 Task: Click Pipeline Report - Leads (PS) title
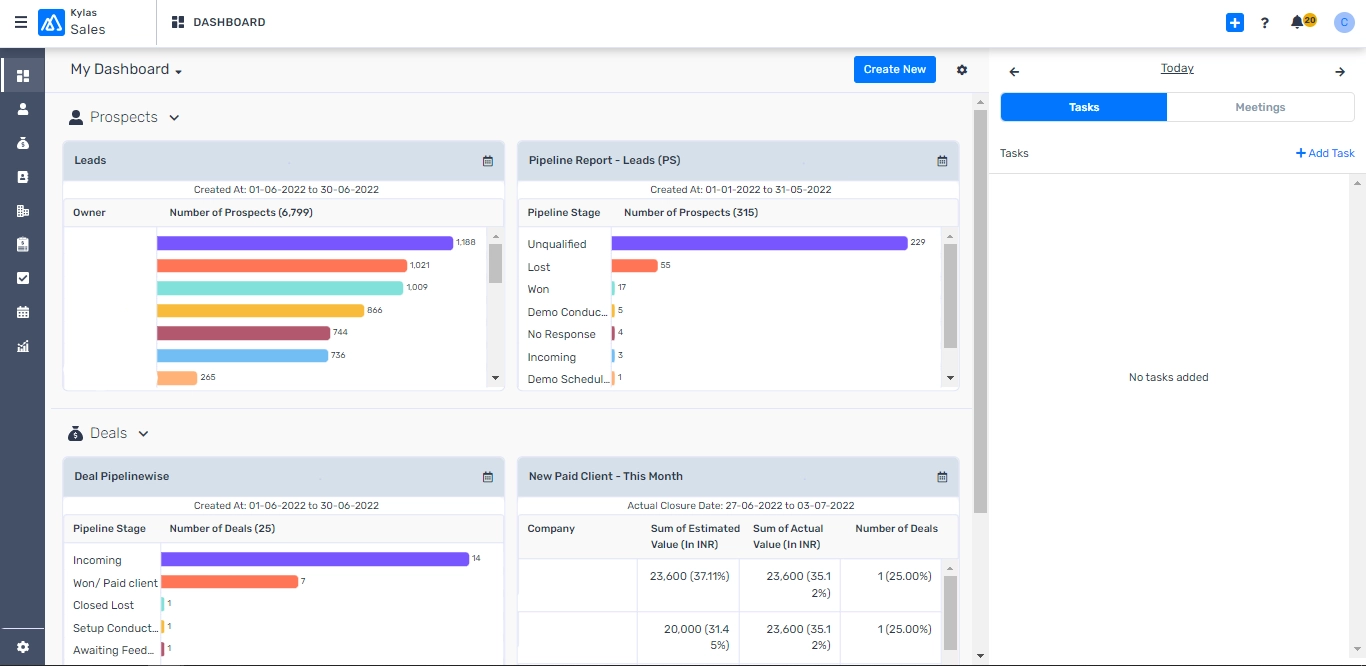coord(604,160)
